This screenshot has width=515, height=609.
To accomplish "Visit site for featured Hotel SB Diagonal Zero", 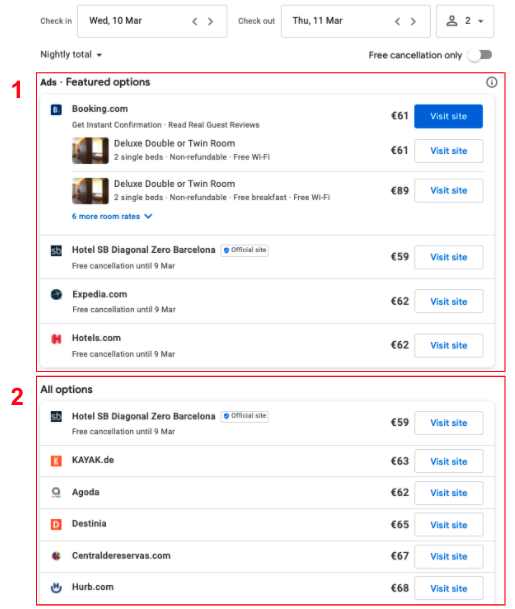I will pyautogui.click(x=449, y=257).
